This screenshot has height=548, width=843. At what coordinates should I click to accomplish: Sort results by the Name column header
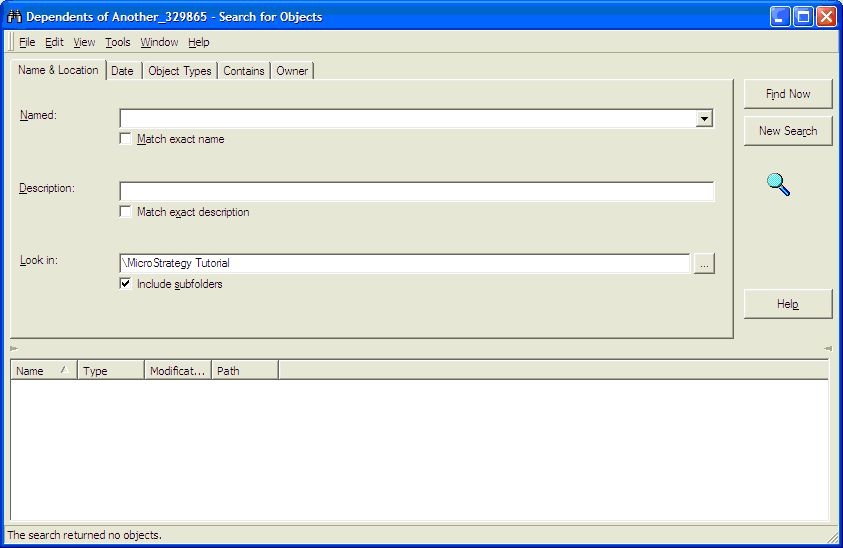coord(42,371)
